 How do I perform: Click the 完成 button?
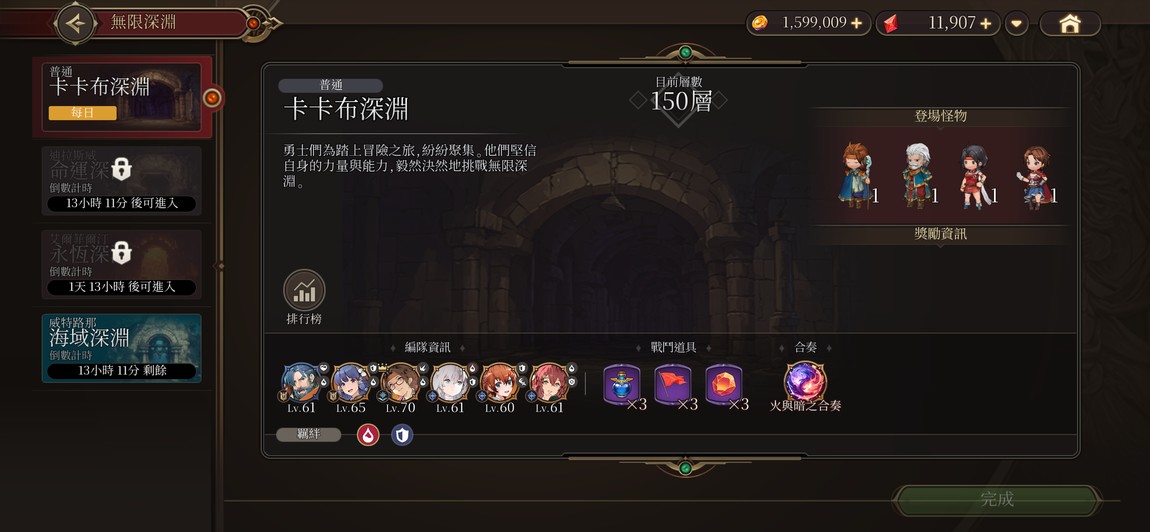coord(997,500)
